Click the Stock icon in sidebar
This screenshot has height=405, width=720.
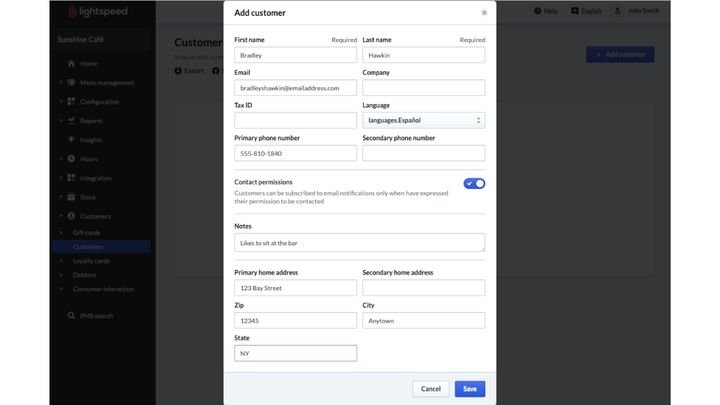71,197
